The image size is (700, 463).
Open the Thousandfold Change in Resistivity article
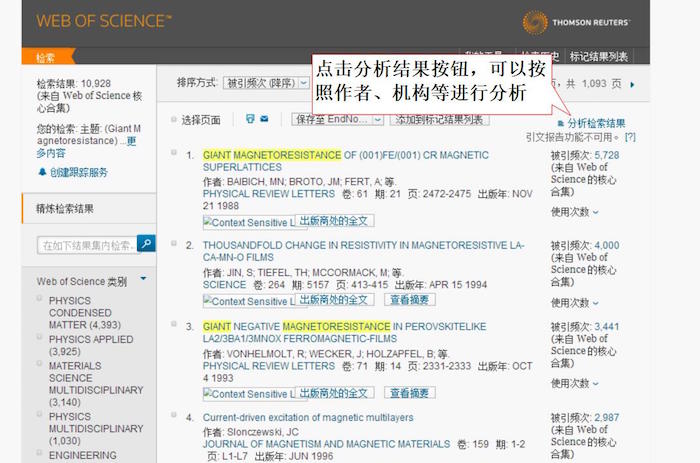[363, 251]
